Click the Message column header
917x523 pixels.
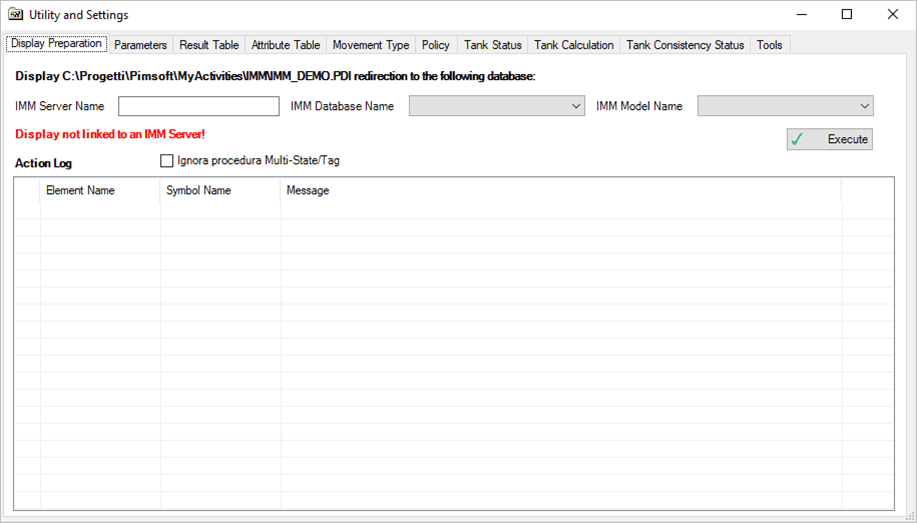pyautogui.click(x=561, y=190)
